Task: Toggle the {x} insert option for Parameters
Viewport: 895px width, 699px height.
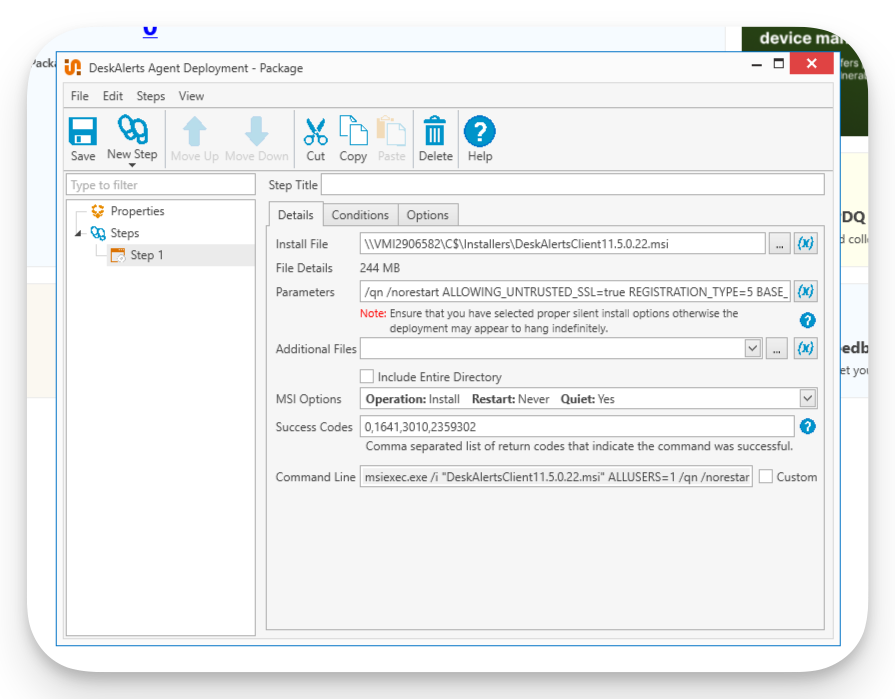Action: pos(805,291)
